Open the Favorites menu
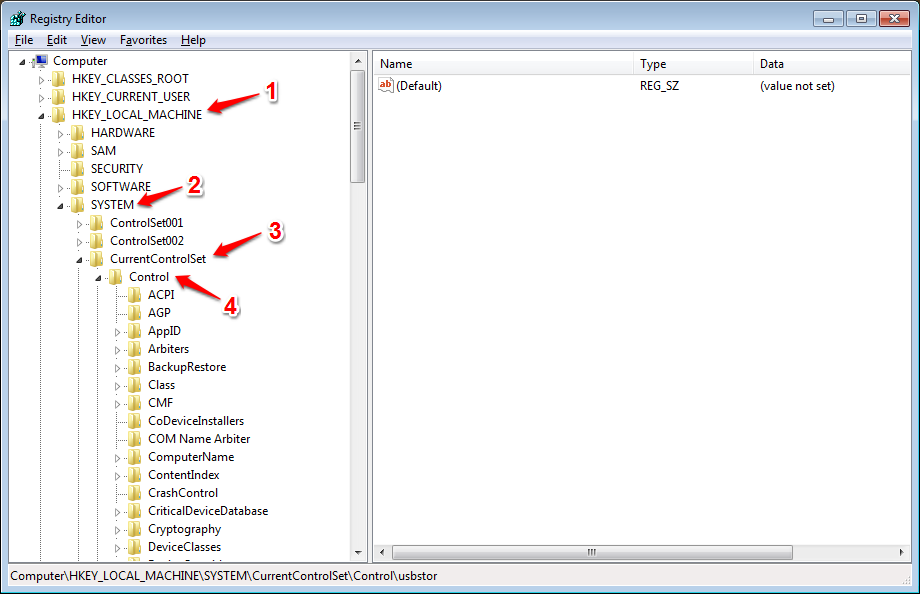The width and height of the screenshot is (920, 594). coord(143,40)
